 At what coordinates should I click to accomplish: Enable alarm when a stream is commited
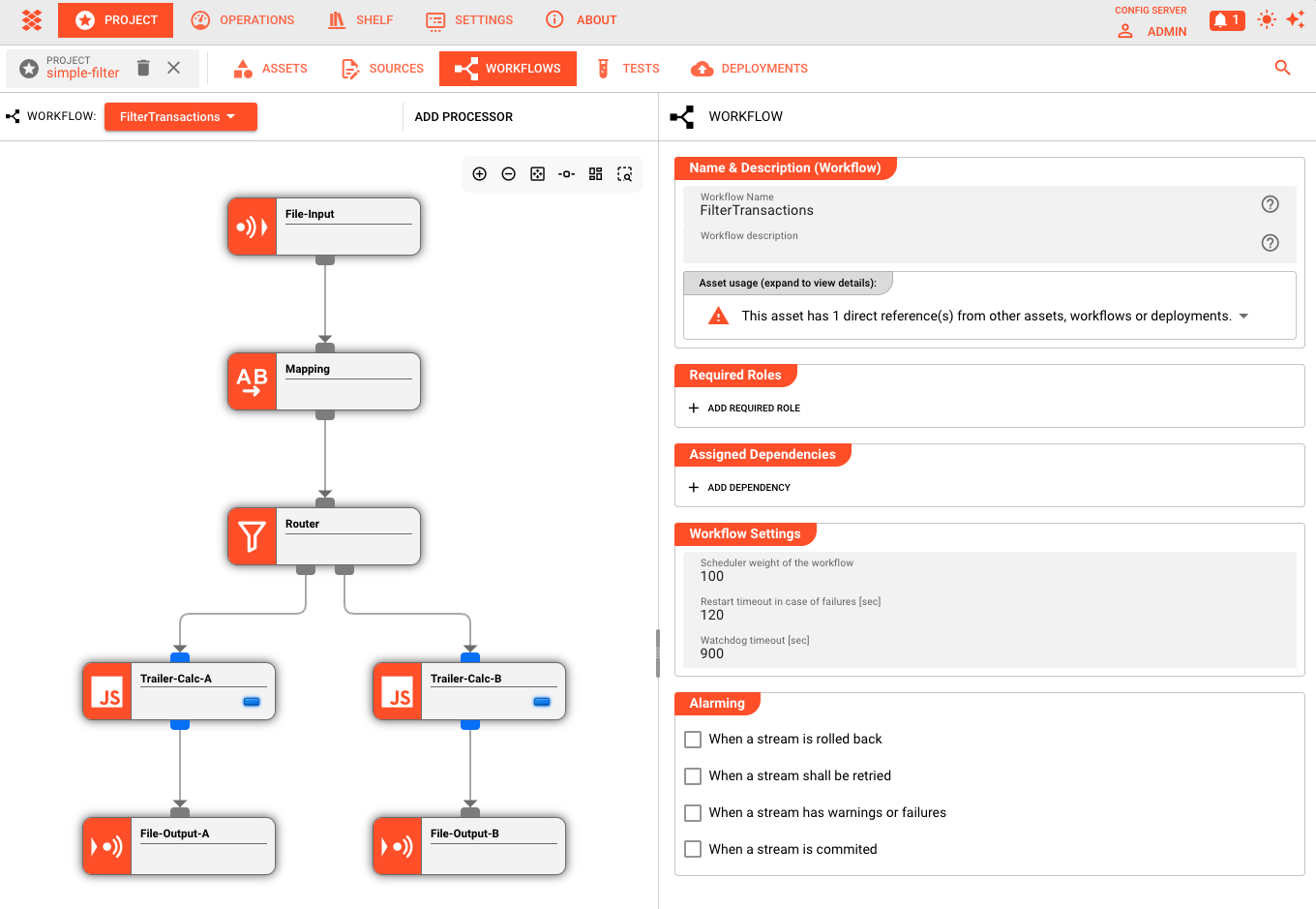tap(693, 850)
